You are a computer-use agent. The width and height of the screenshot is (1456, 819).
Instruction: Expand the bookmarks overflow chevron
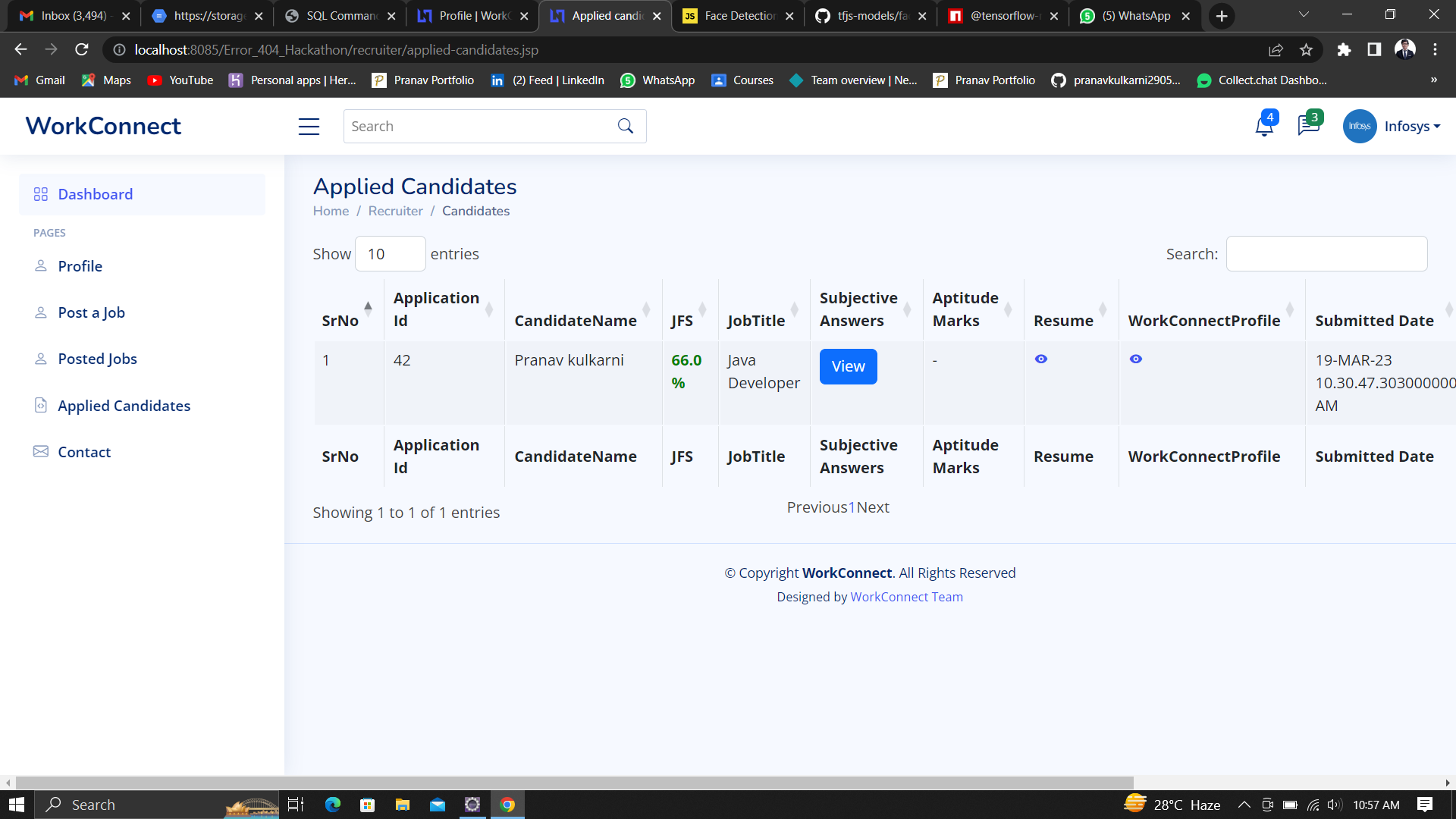(1433, 80)
